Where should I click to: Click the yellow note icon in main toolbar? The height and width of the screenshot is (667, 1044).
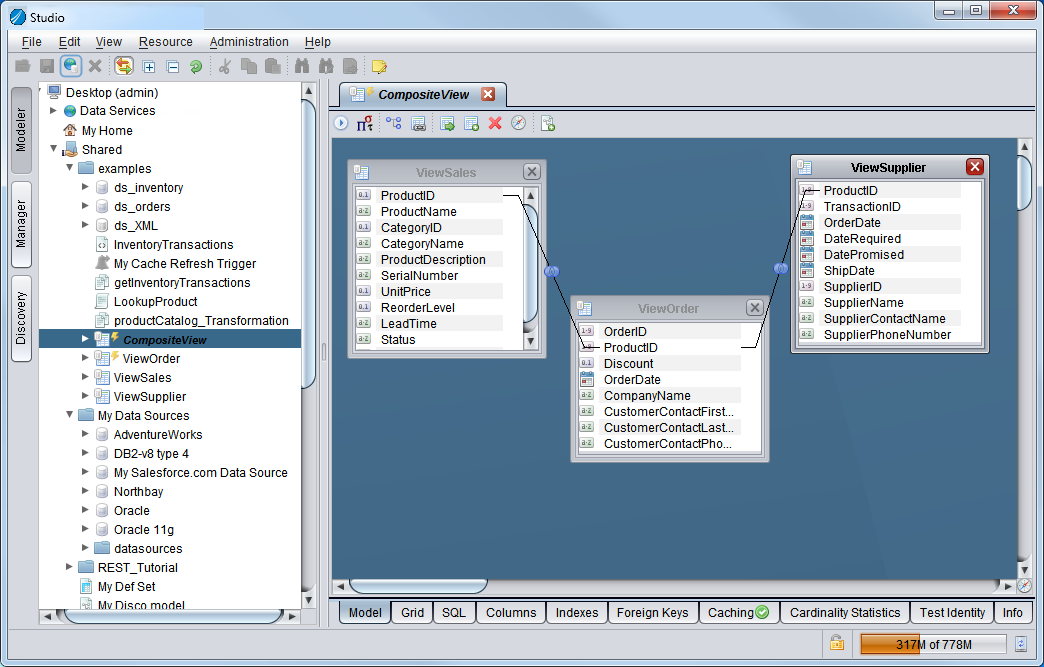point(379,67)
